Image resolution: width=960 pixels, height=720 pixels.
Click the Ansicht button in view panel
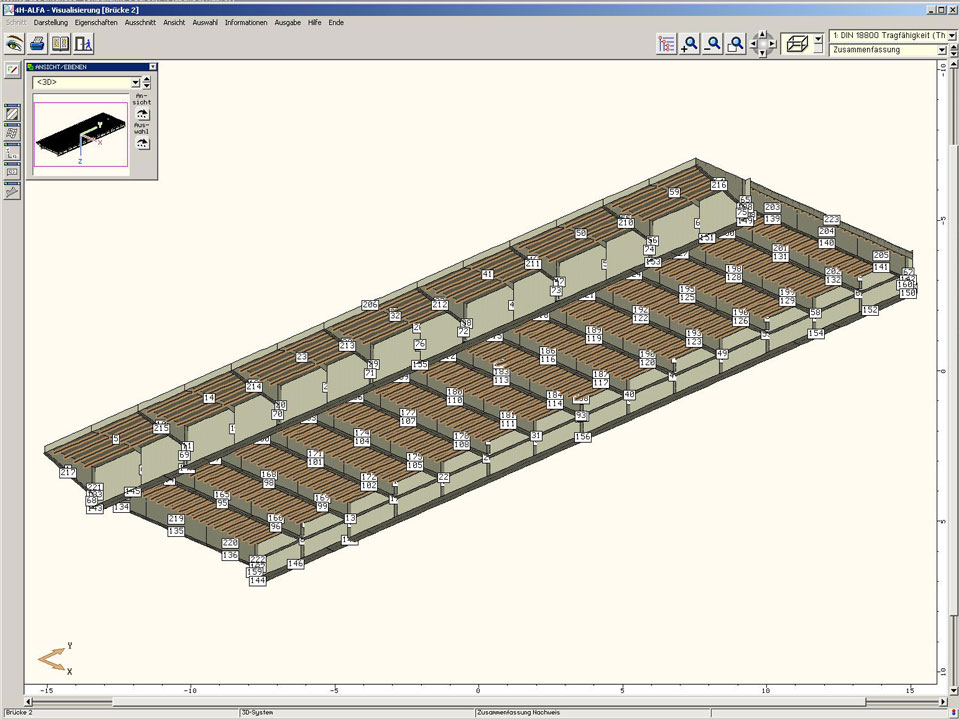pyautogui.click(x=142, y=112)
